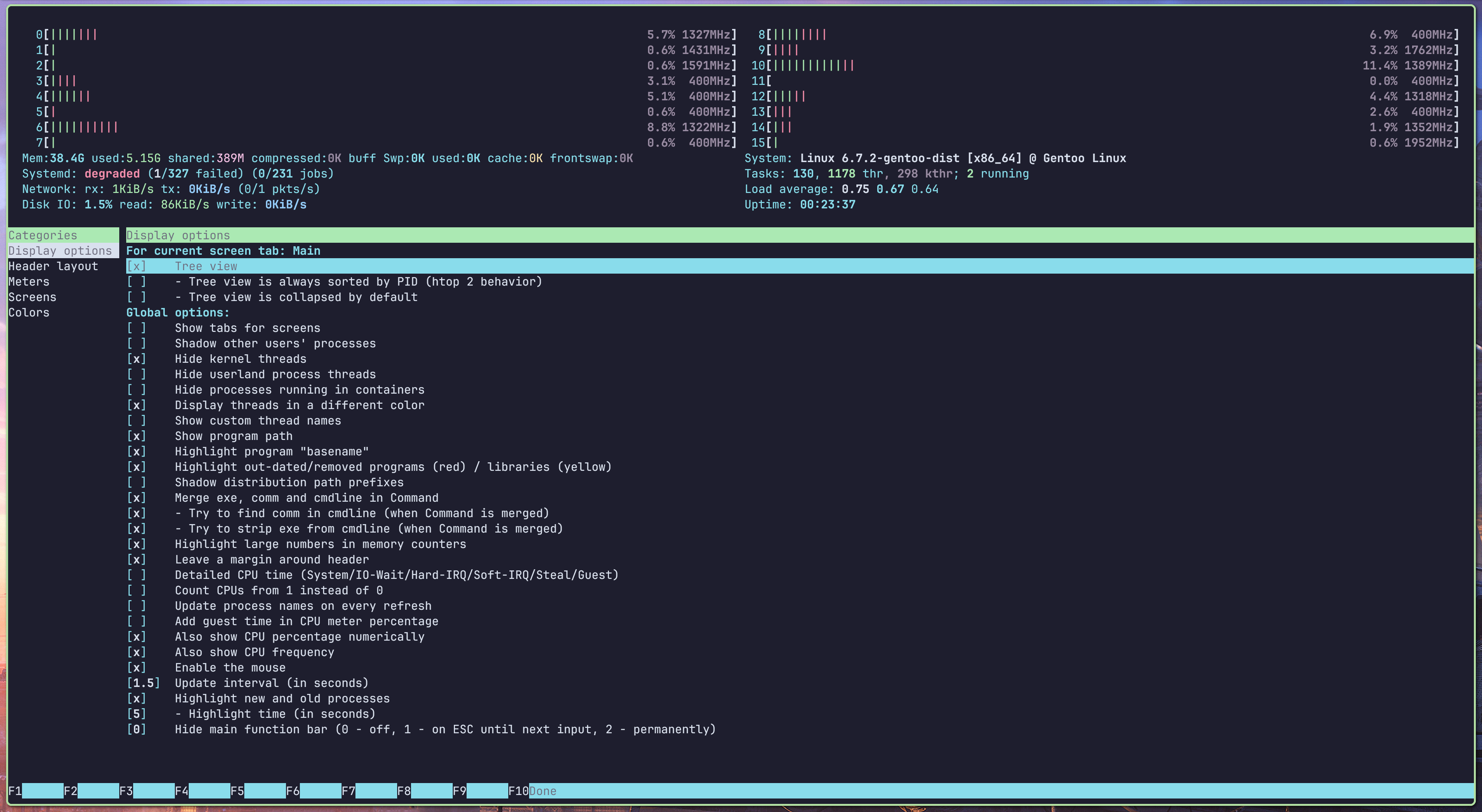Select Header layout category
This screenshot has height=812, width=1482.
(53, 266)
